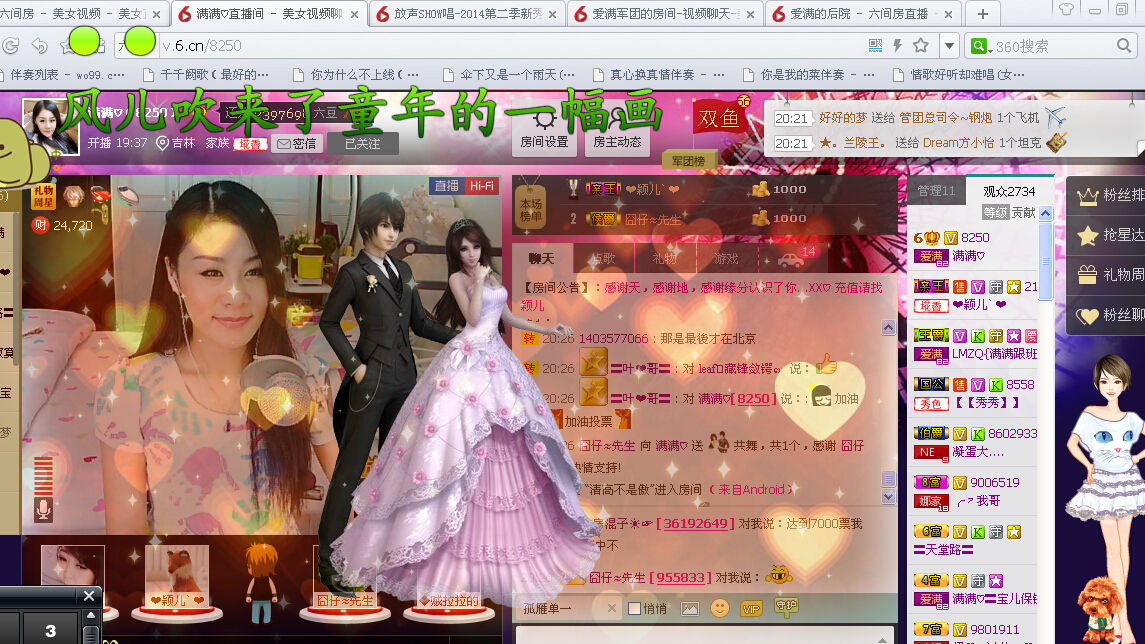Screen dimensions: 1145x644
Task: Open the address bar history dropdown arrow
Action: 949,45
